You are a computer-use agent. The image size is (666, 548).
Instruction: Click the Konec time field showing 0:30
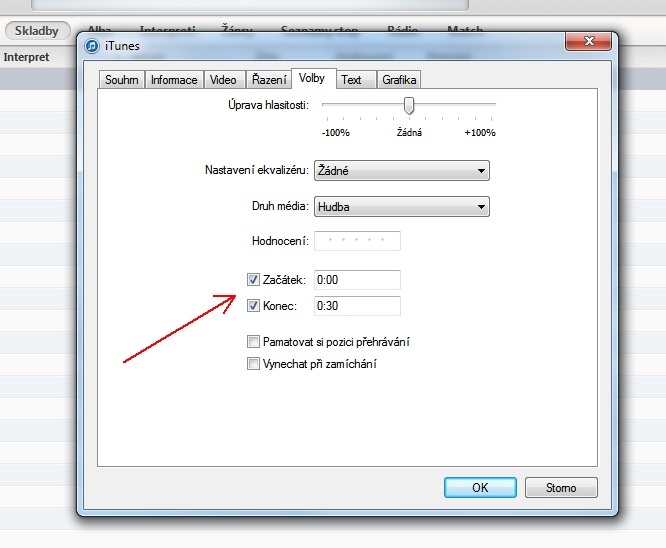click(357, 306)
